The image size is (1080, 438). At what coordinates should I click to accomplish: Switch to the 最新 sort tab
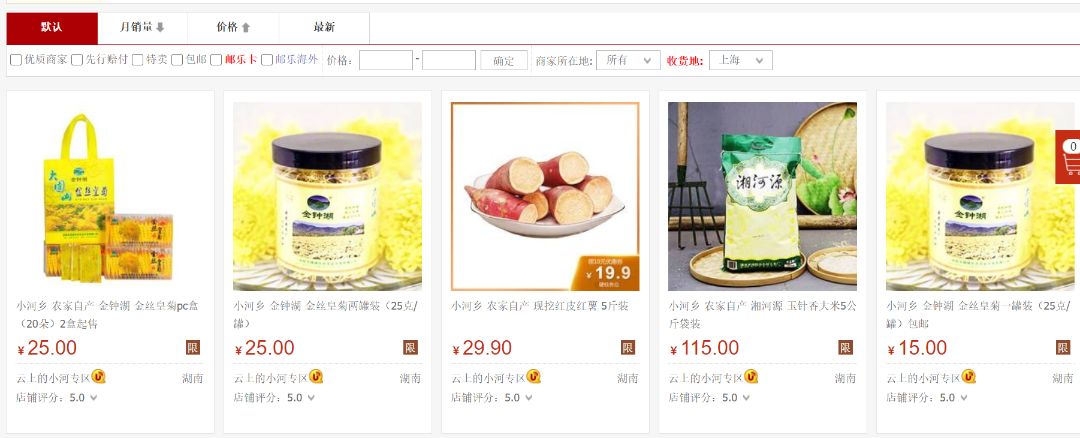click(324, 28)
